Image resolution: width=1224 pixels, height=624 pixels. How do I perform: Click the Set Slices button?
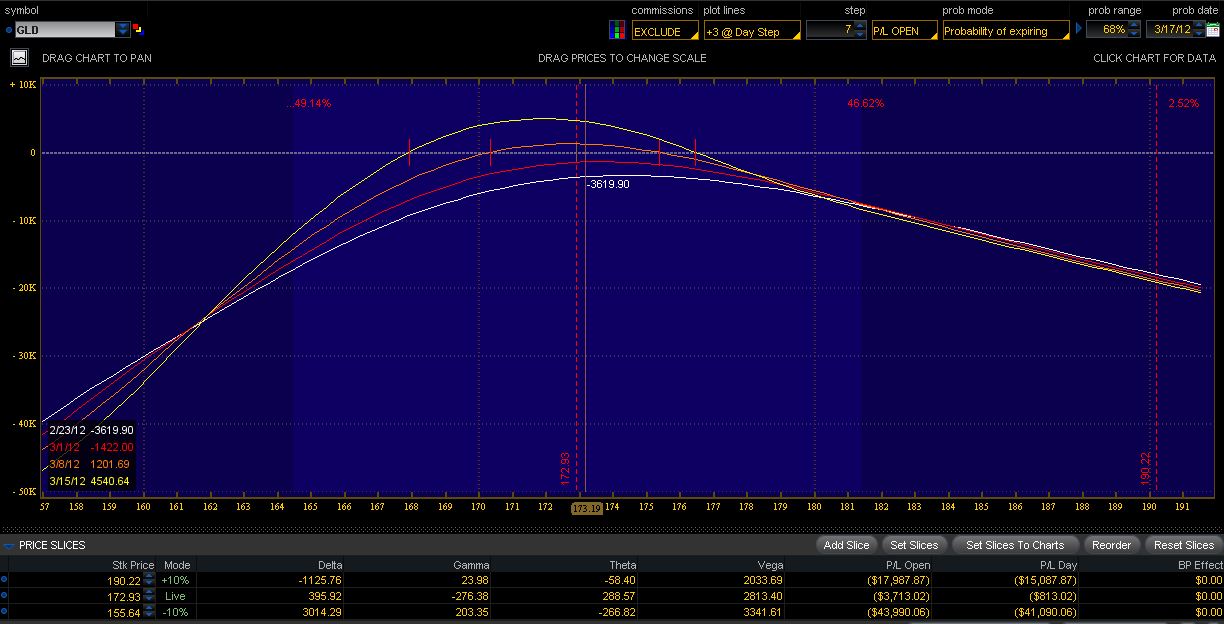point(914,545)
